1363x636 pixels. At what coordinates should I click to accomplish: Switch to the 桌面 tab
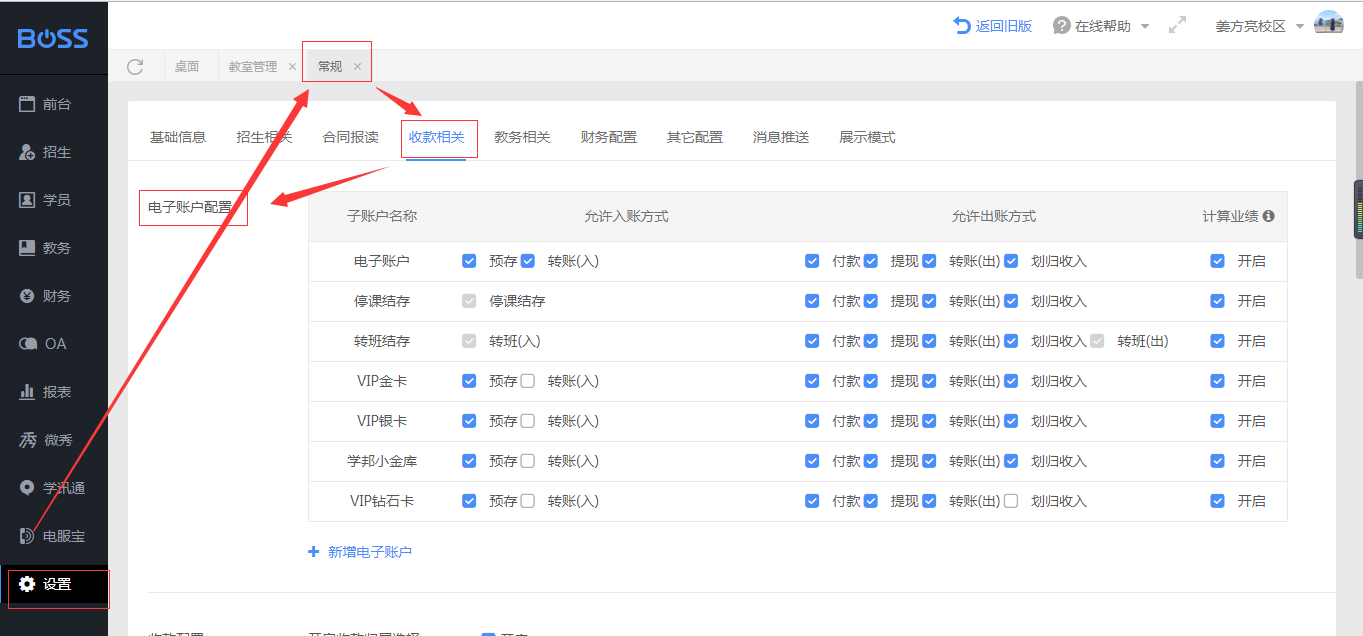(187, 66)
